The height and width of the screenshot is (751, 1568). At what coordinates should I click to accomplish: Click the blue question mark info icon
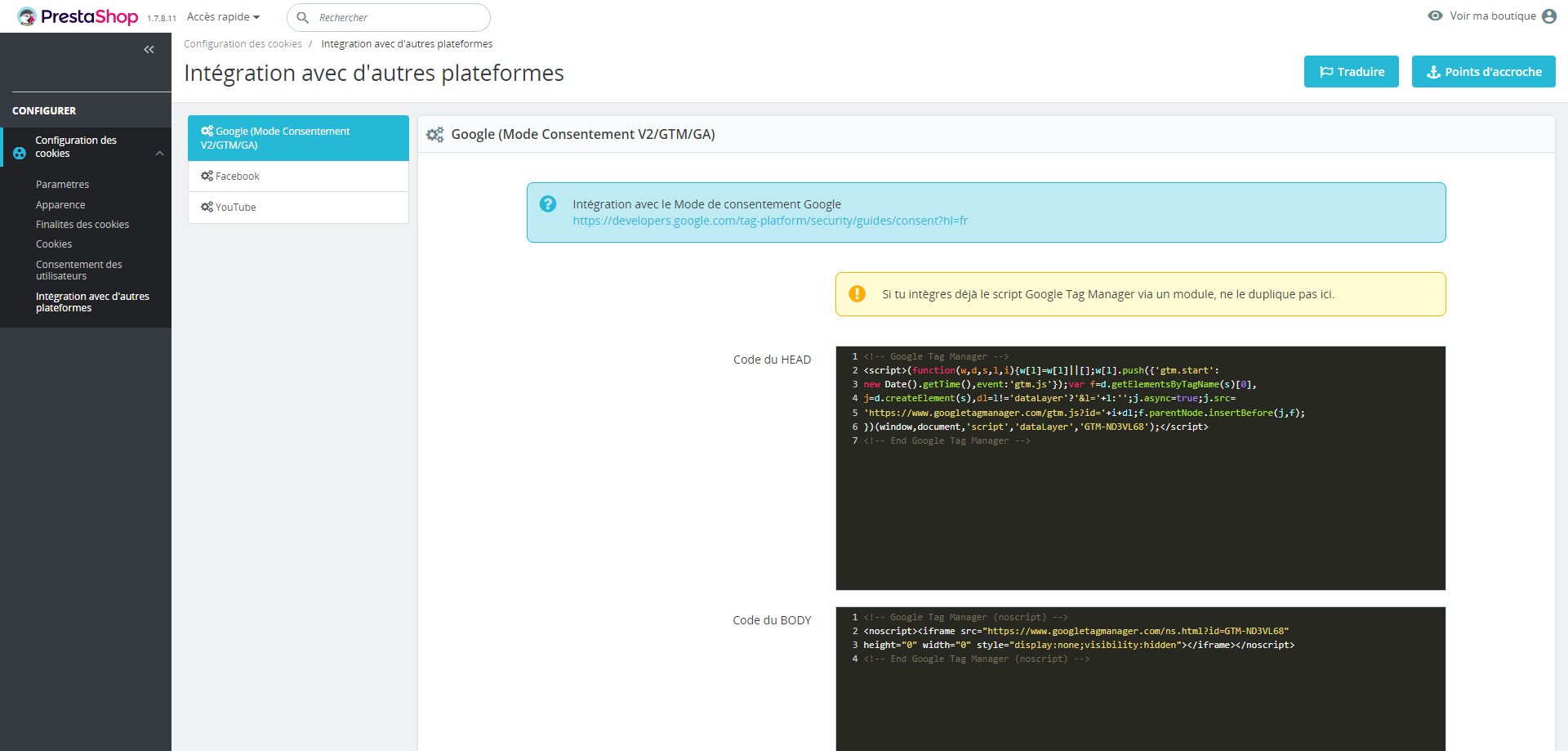(548, 203)
